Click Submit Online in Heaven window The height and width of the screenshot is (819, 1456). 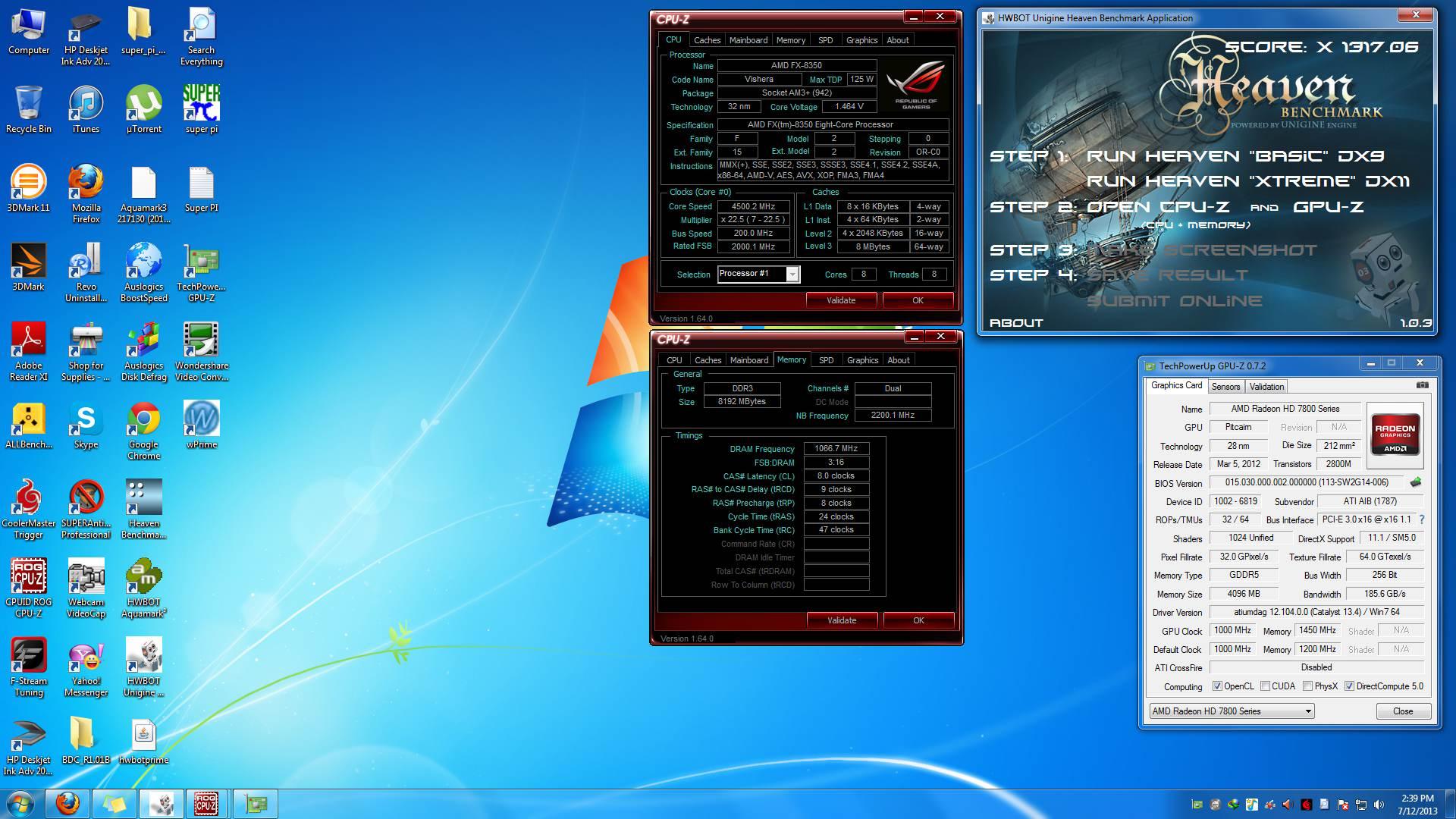[1175, 301]
